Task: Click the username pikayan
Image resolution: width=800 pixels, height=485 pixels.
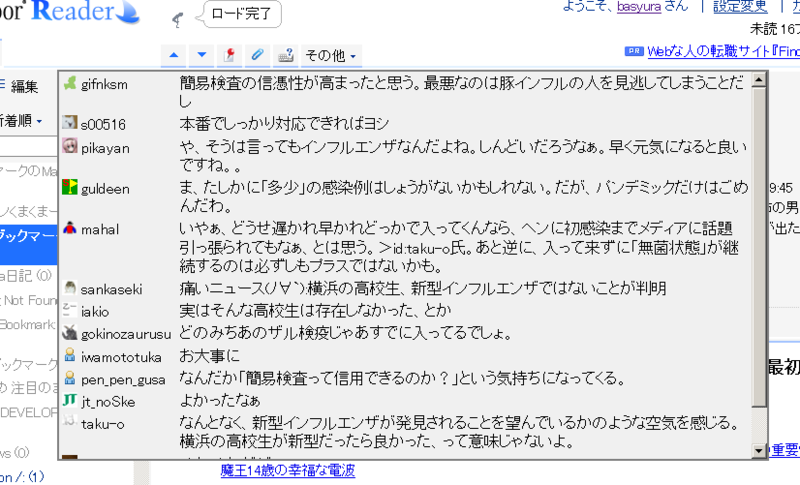Action: pos(105,148)
